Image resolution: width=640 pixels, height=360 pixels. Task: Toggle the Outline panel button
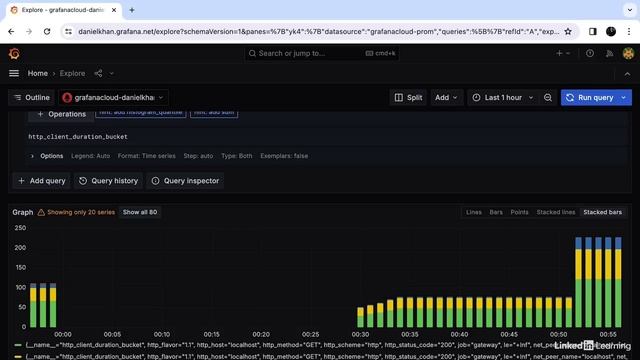click(x=31, y=98)
